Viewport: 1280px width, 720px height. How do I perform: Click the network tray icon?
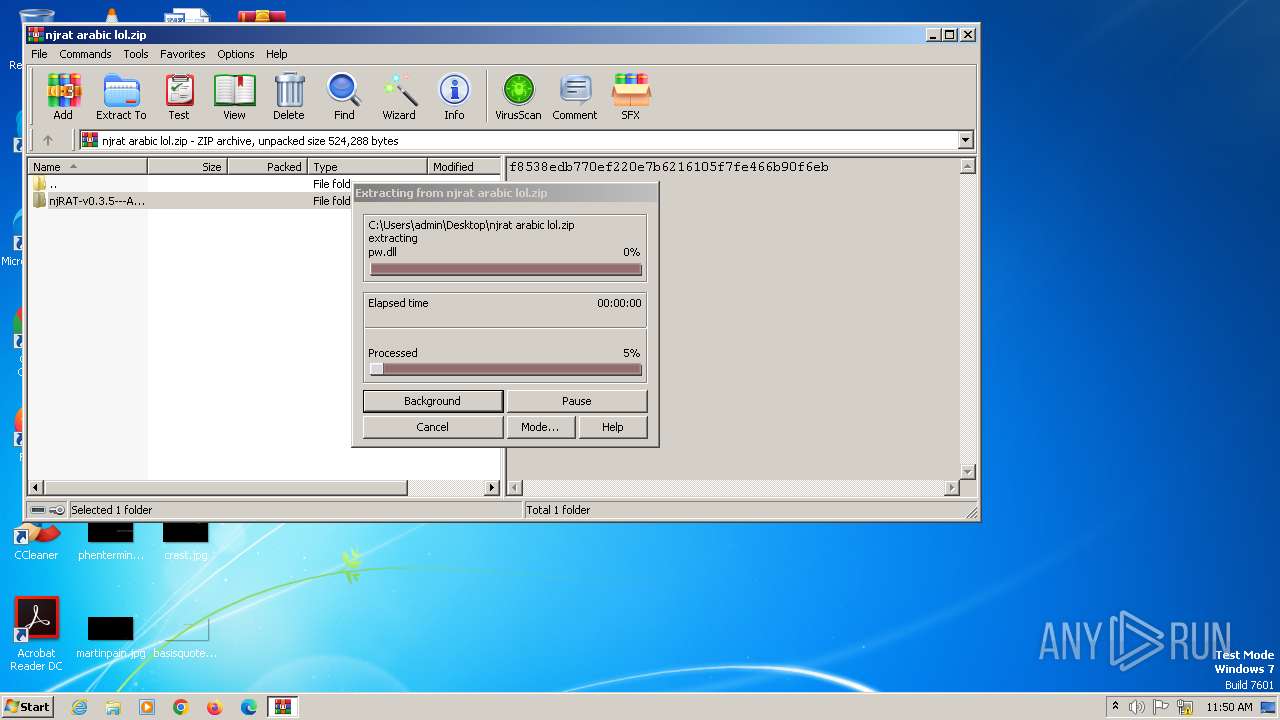[1185, 707]
